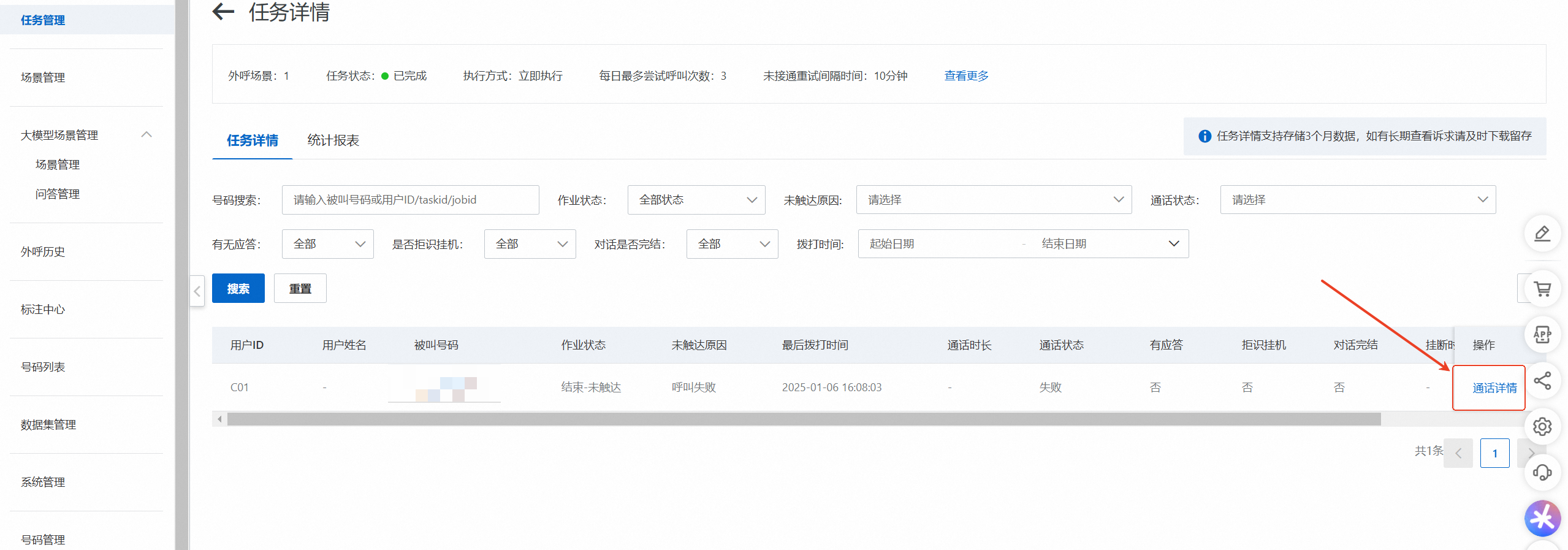The width and height of the screenshot is (1568, 550).
Task: Open 标注中心 in the sidebar
Action: pyautogui.click(x=43, y=310)
